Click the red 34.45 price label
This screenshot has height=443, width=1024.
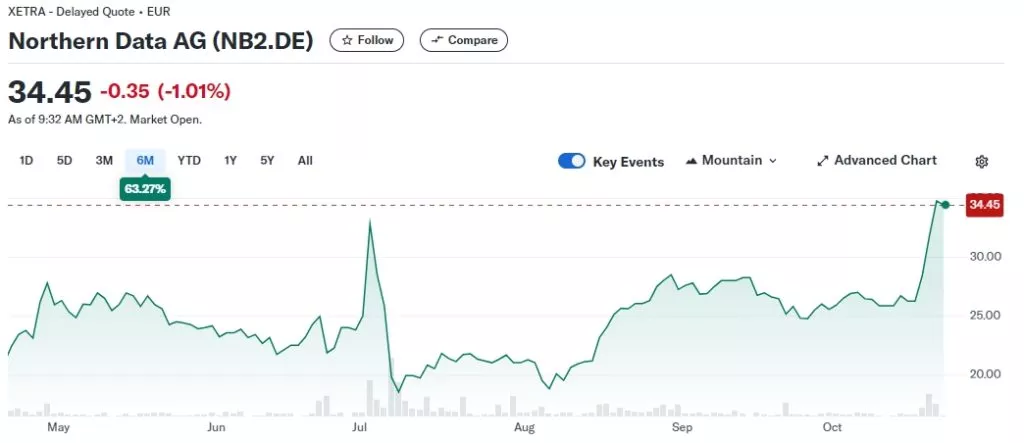(x=984, y=205)
